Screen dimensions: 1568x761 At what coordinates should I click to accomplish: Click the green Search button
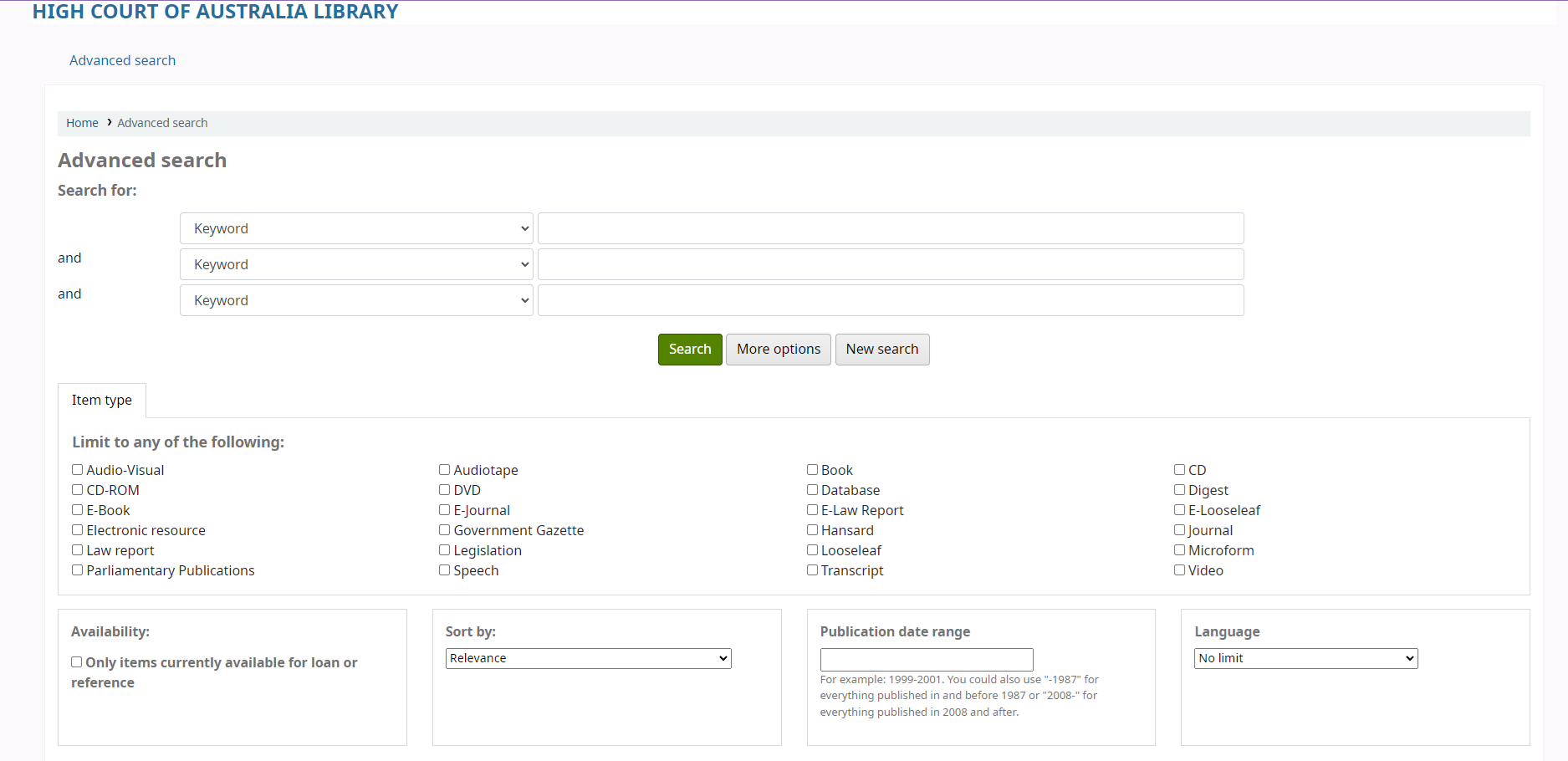pos(690,350)
